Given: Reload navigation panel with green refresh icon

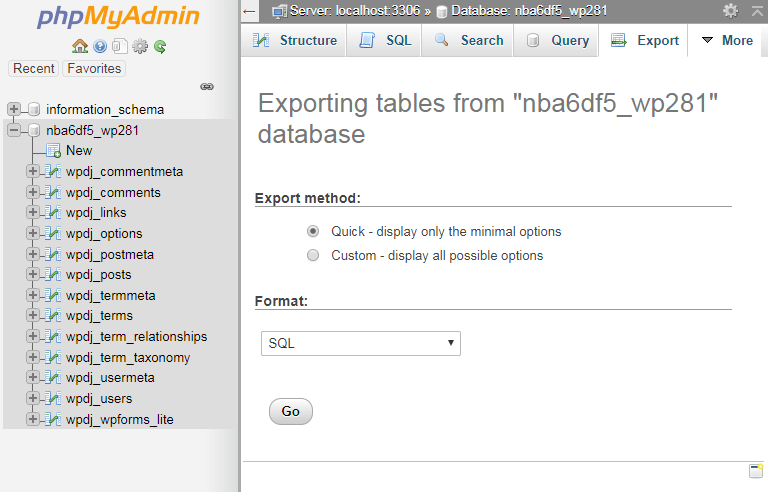Looking at the screenshot, I should (x=160, y=47).
